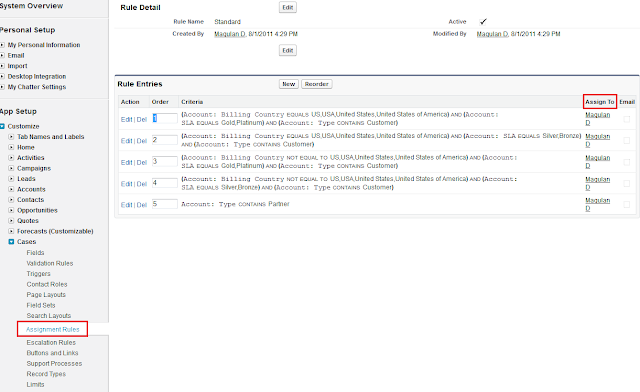Open Magulan D assignee link in entry 1

[x=598, y=118]
